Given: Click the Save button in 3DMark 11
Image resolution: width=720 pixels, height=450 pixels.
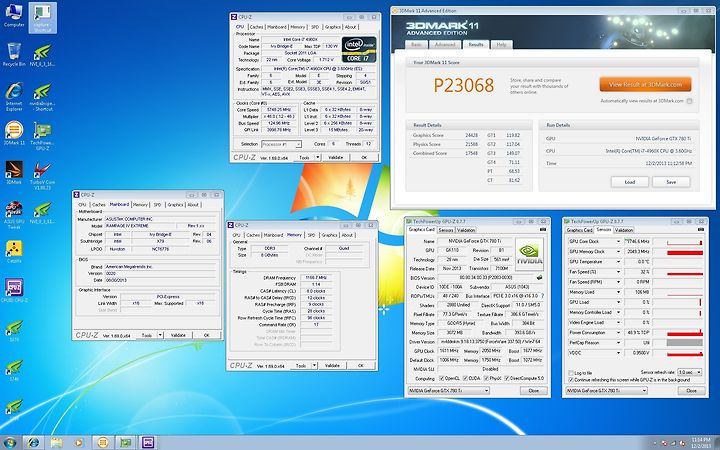Looking at the screenshot, I should pos(671,182).
